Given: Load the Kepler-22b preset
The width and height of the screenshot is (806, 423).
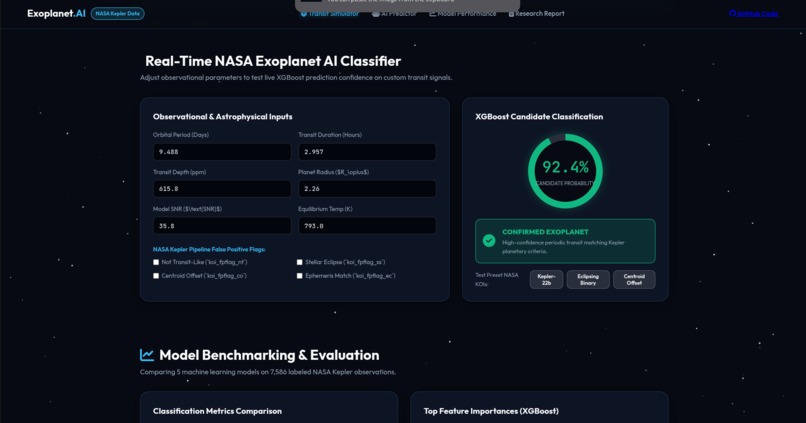Looking at the screenshot, I should (546, 280).
